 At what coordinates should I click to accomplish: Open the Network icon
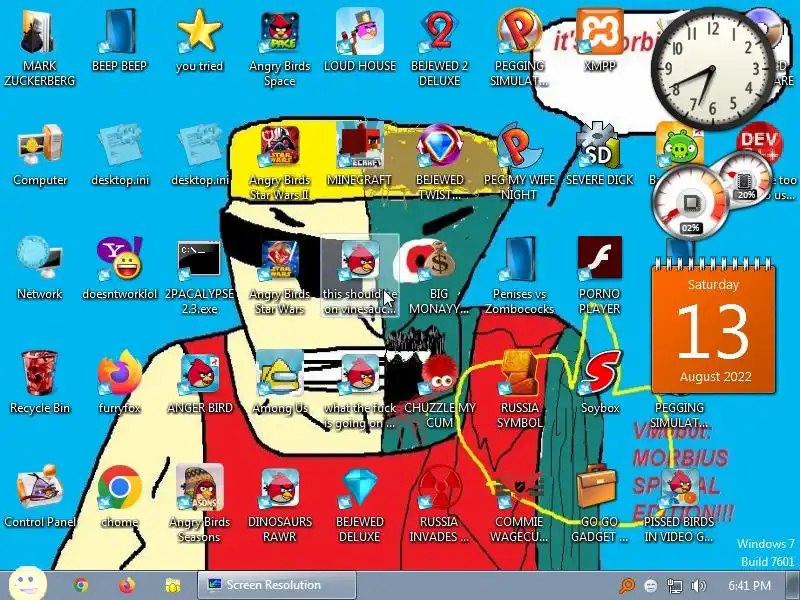tap(40, 268)
